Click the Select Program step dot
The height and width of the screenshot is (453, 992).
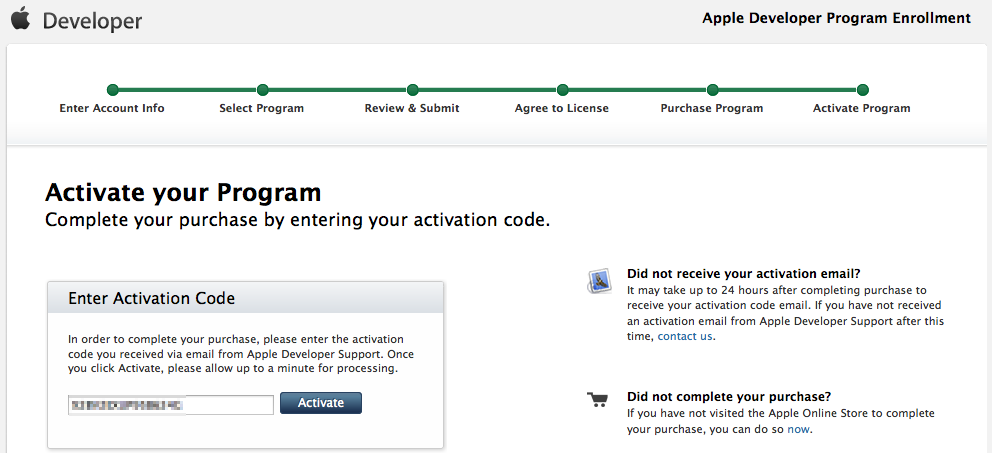tap(262, 90)
